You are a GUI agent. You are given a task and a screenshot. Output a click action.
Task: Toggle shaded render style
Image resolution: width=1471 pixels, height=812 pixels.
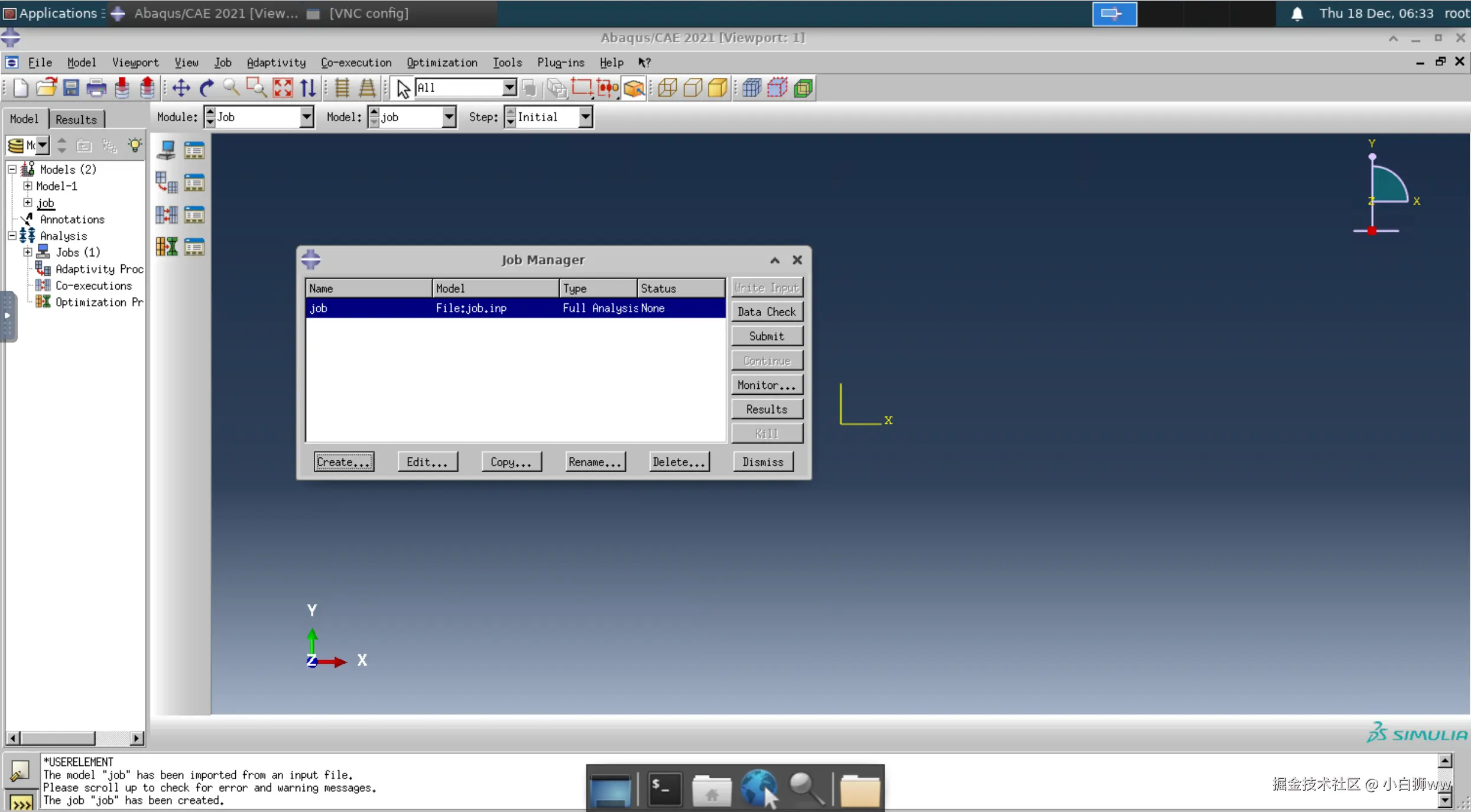point(717,88)
